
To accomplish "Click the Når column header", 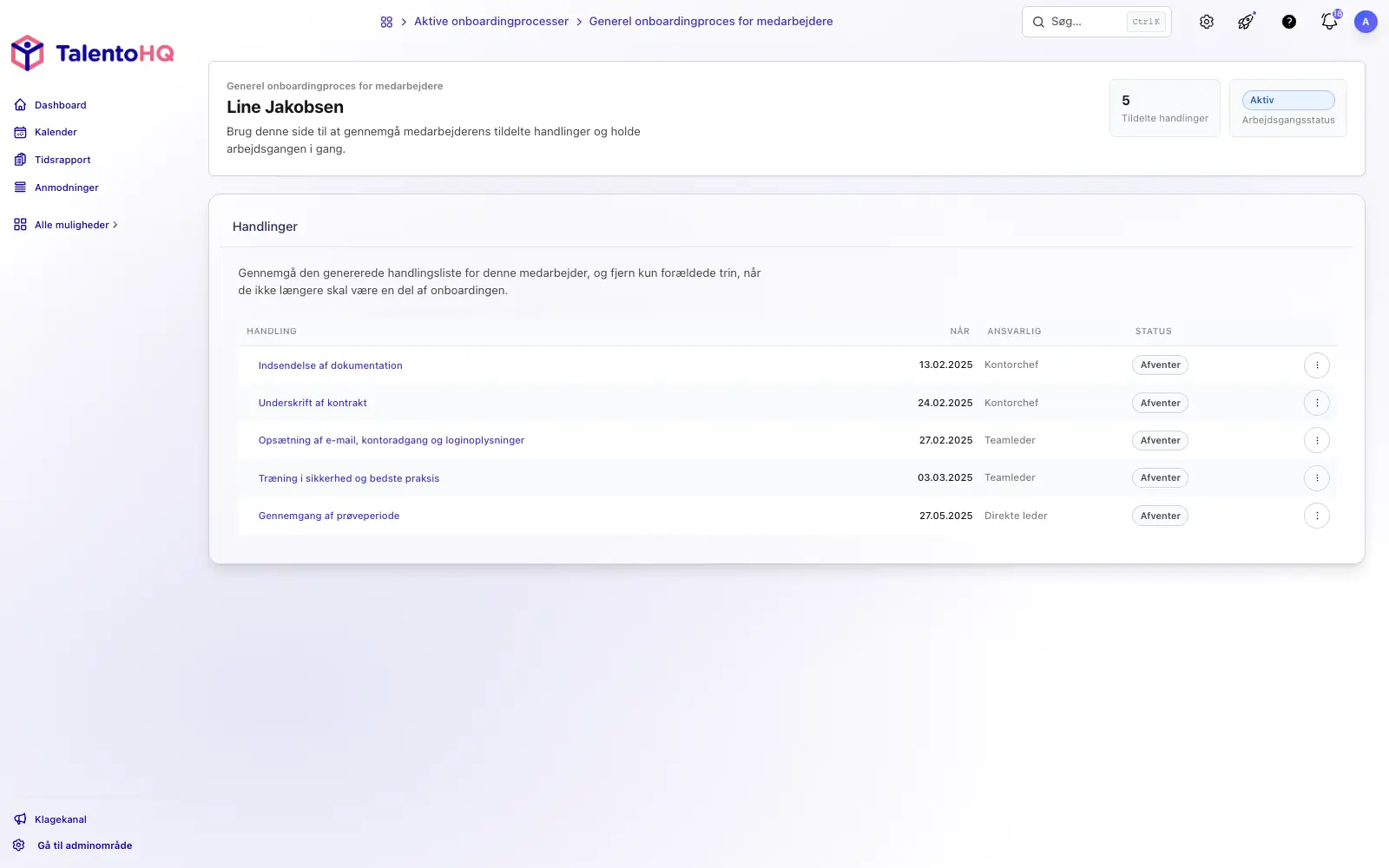I will (x=959, y=332).
